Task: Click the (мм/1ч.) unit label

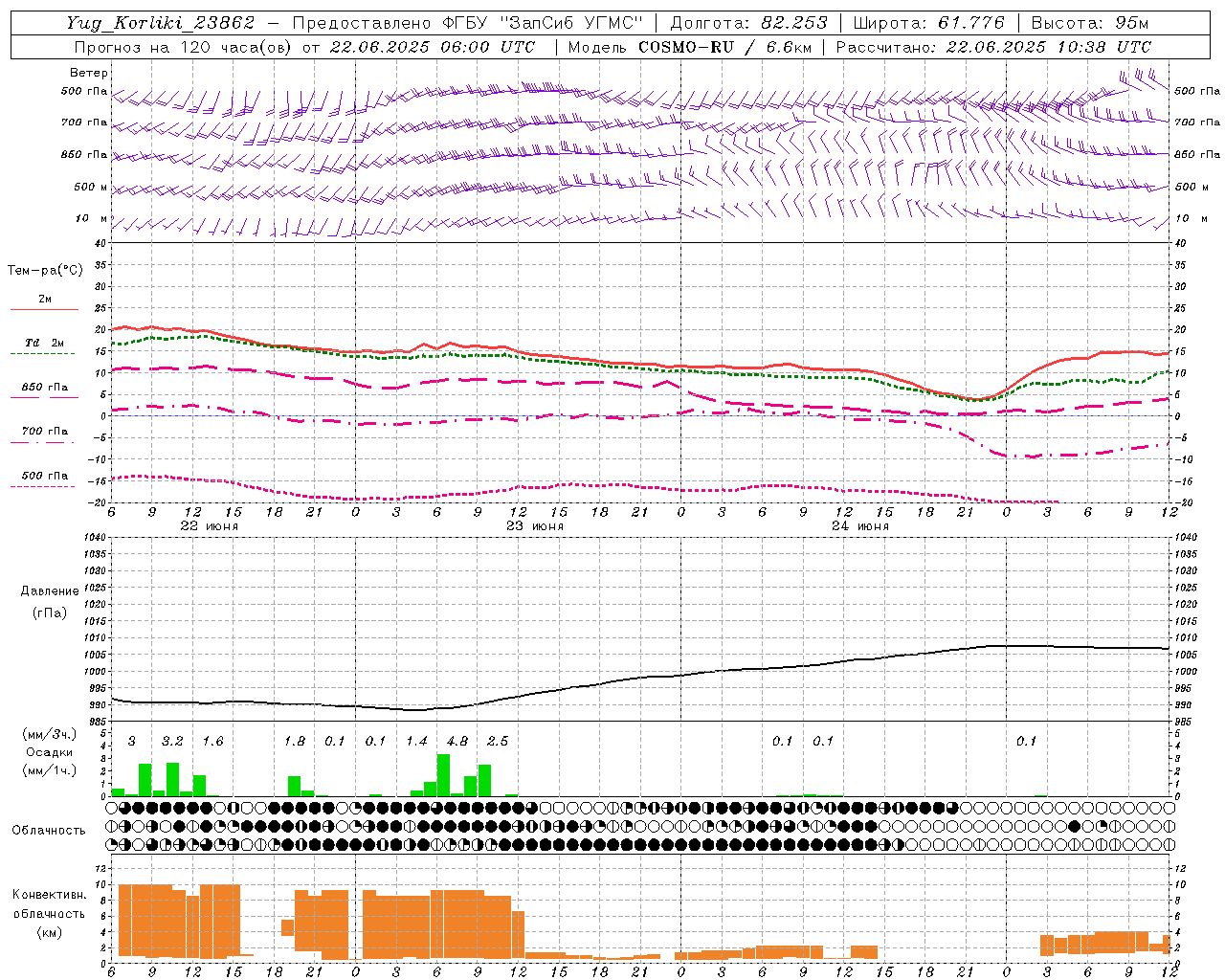Action: pos(49,770)
